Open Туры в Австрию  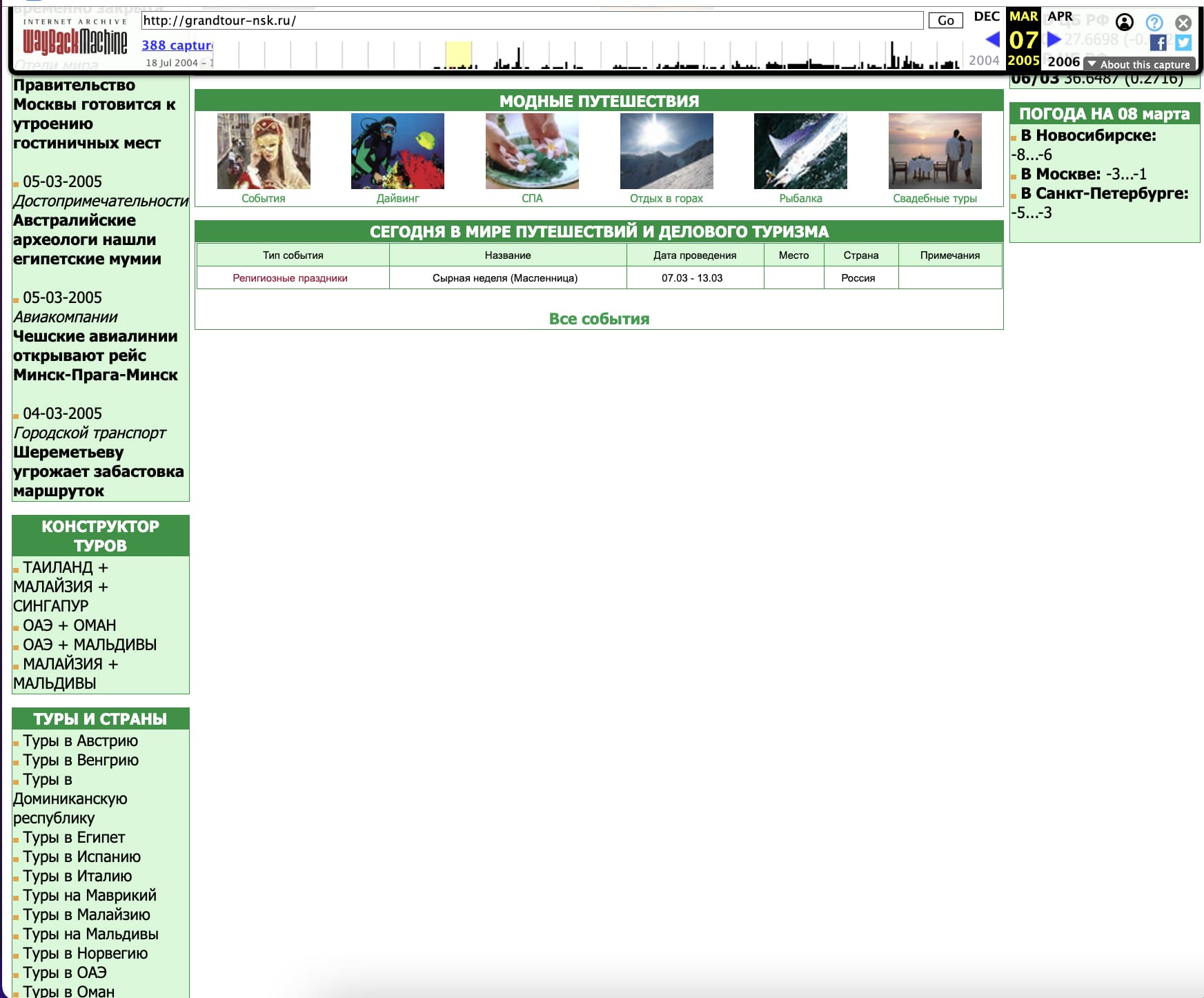point(80,741)
